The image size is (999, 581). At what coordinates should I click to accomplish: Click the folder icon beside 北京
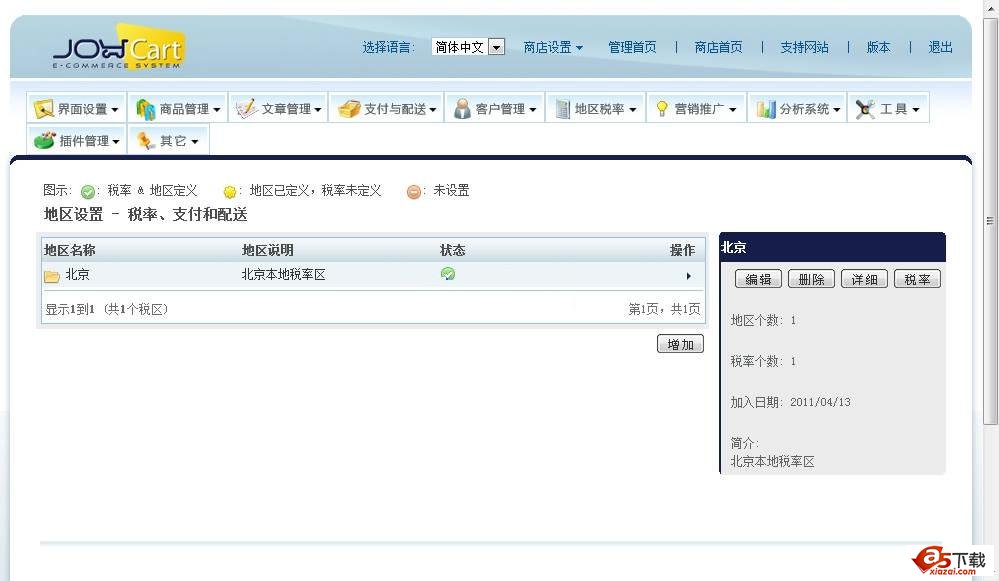coord(52,276)
